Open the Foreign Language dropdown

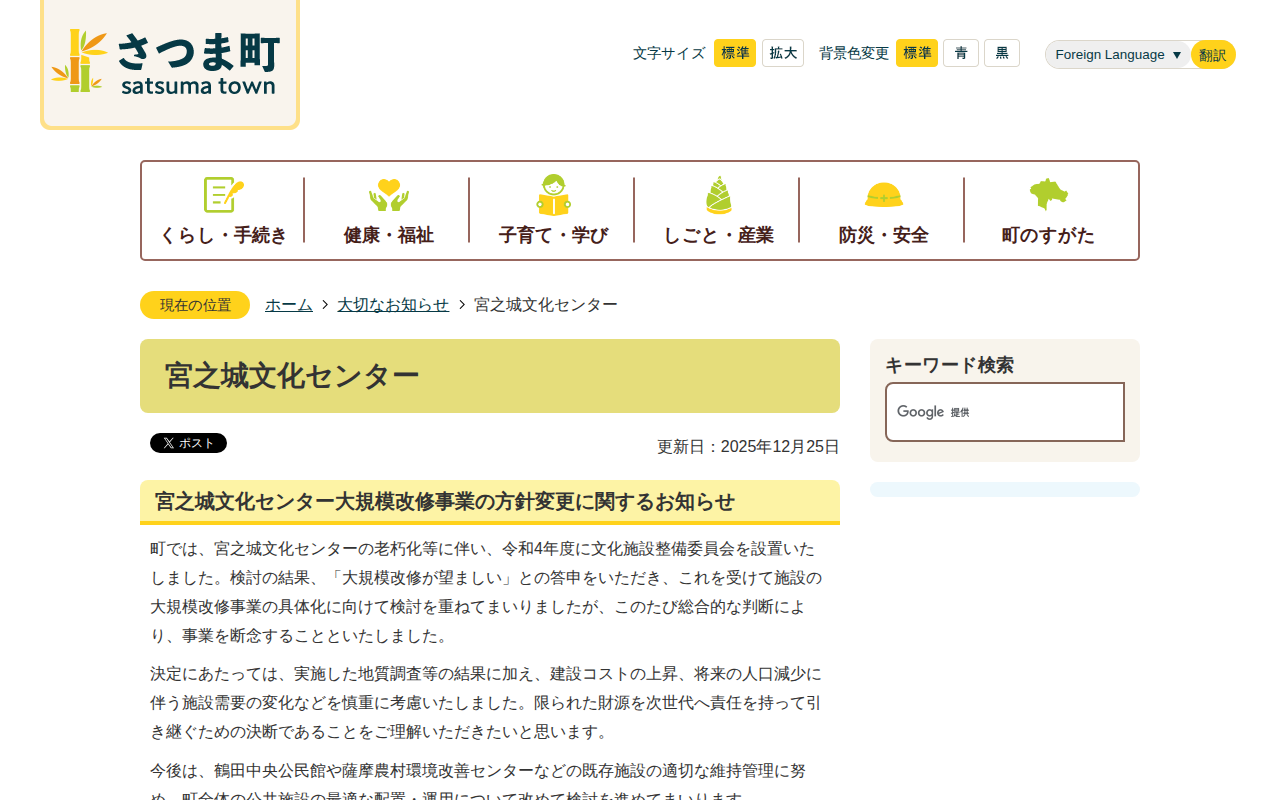(1118, 54)
